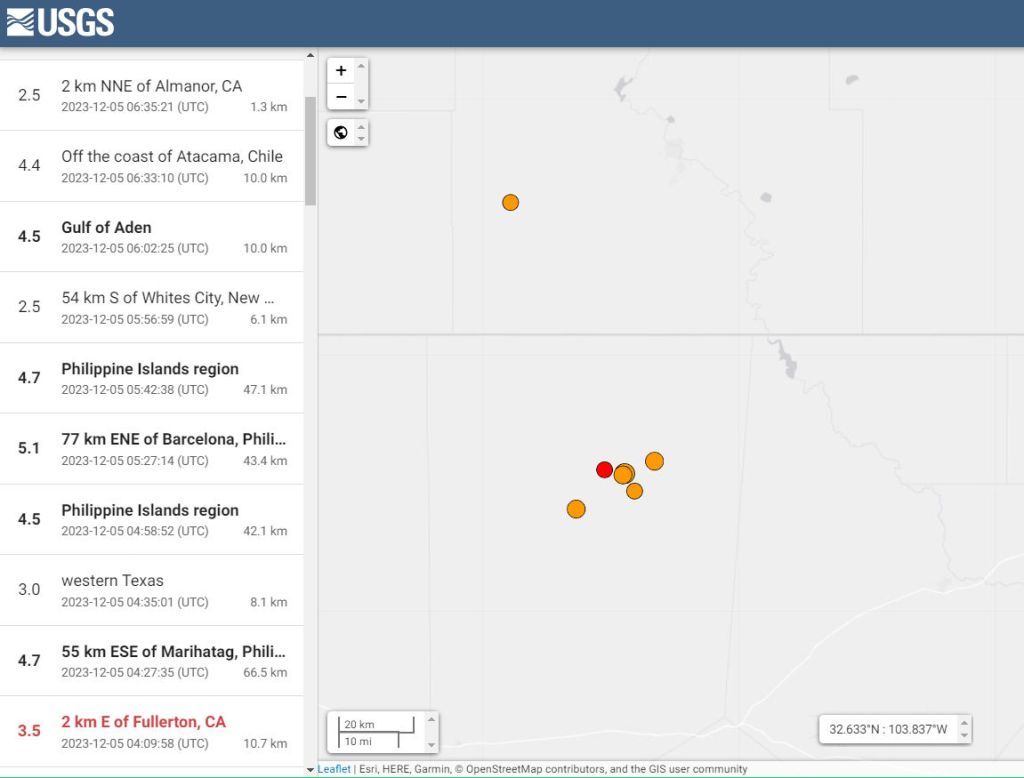The height and width of the screenshot is (778, 1024).
Task: Click the globe zoom-to-world icon
Action: pos(341,132)
